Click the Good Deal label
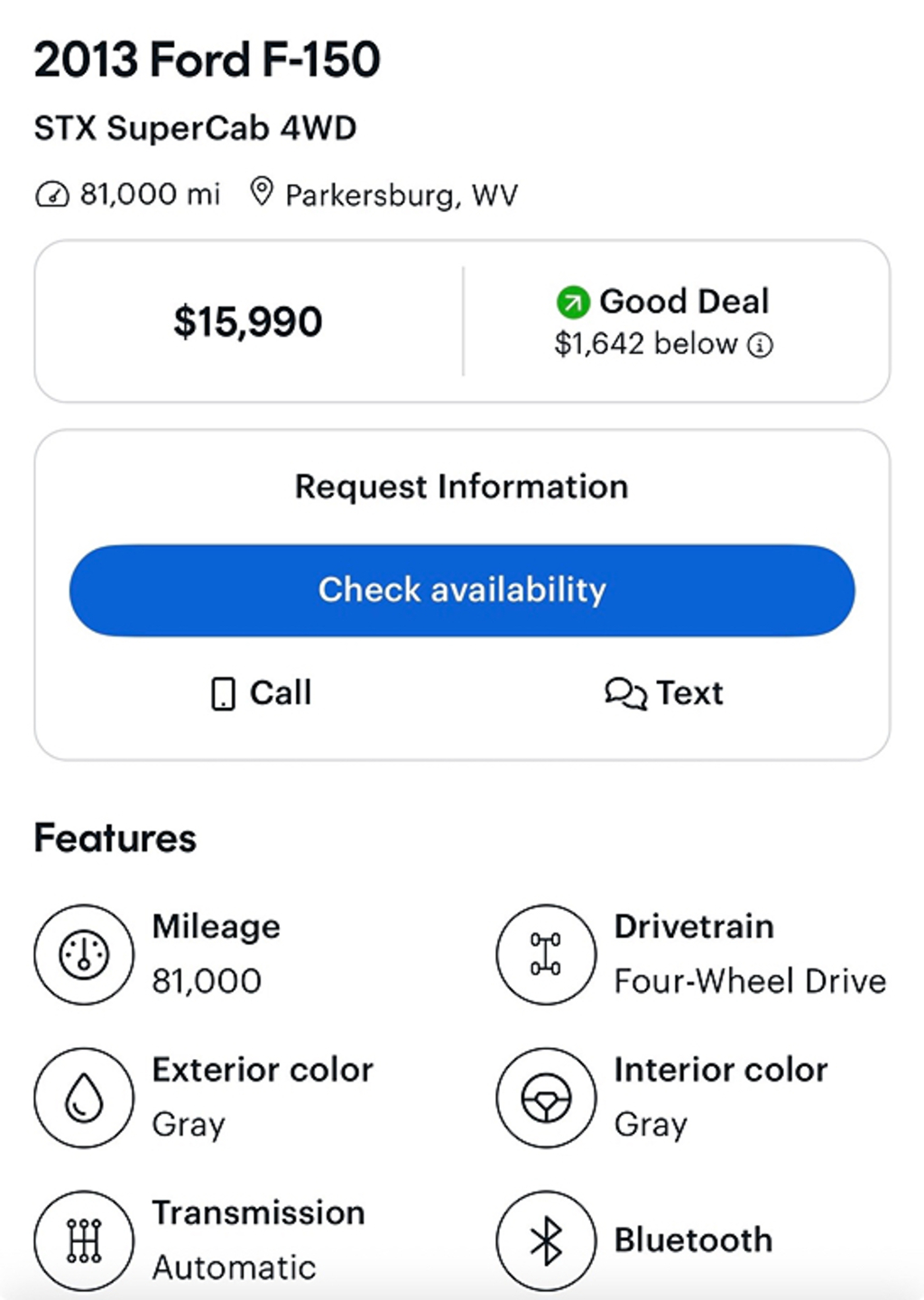924x1300 pixels. click(684, 302)
